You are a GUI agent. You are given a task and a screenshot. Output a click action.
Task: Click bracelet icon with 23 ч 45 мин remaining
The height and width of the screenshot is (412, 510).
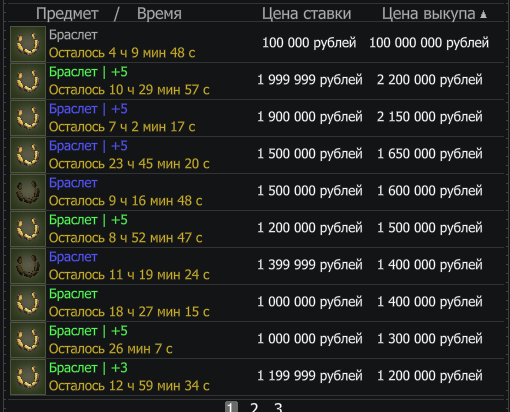[x=28, y=155]
